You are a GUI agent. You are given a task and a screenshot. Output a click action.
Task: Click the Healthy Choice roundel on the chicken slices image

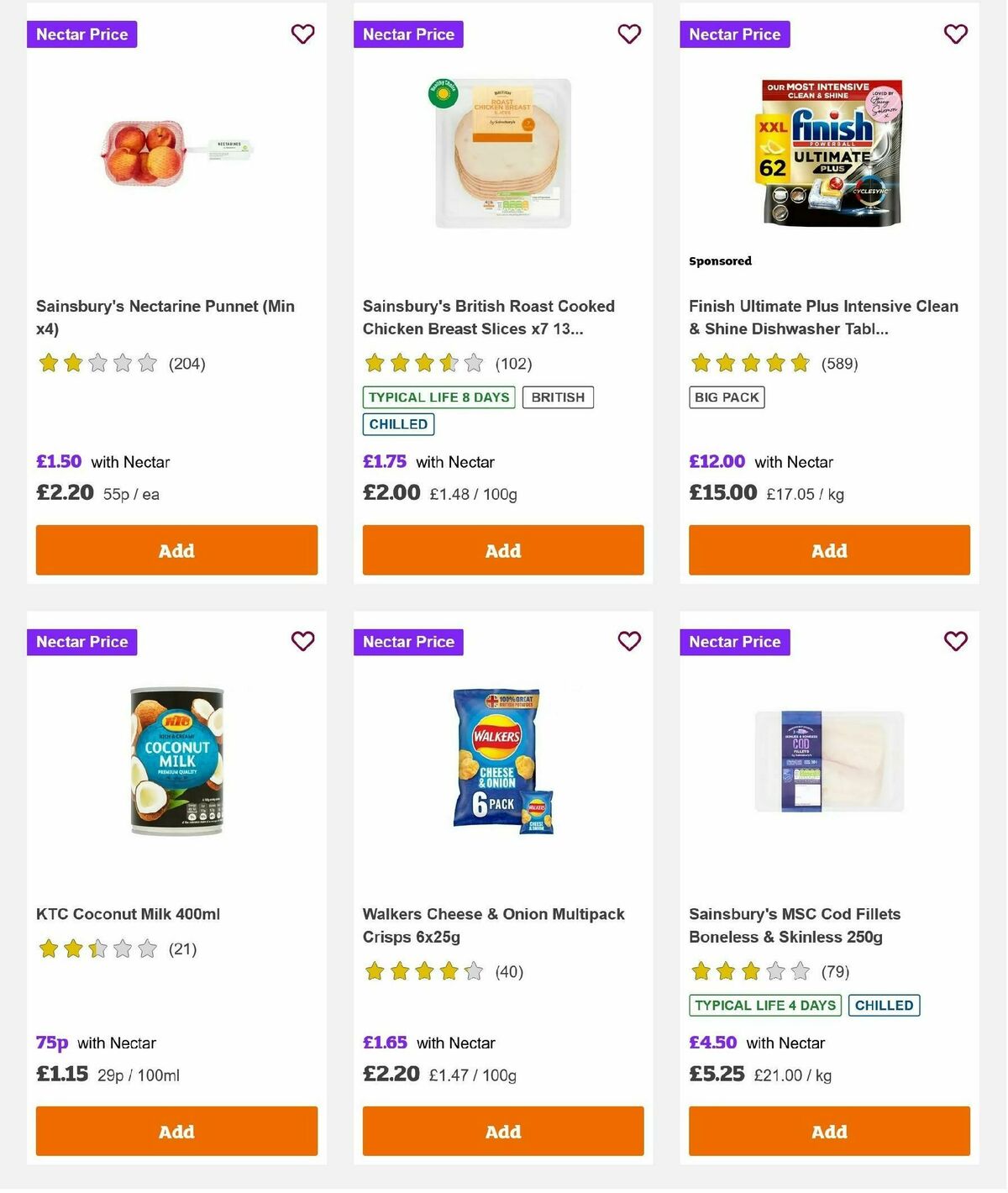tap(443, 94)
